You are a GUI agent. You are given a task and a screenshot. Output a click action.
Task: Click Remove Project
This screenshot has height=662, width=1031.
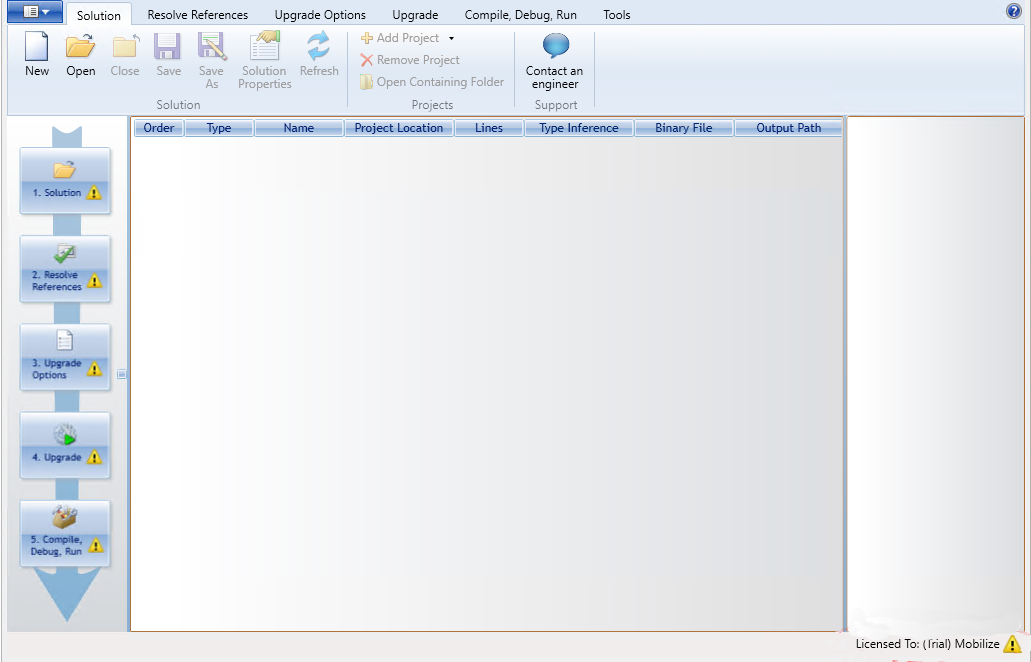coord(410,60)
